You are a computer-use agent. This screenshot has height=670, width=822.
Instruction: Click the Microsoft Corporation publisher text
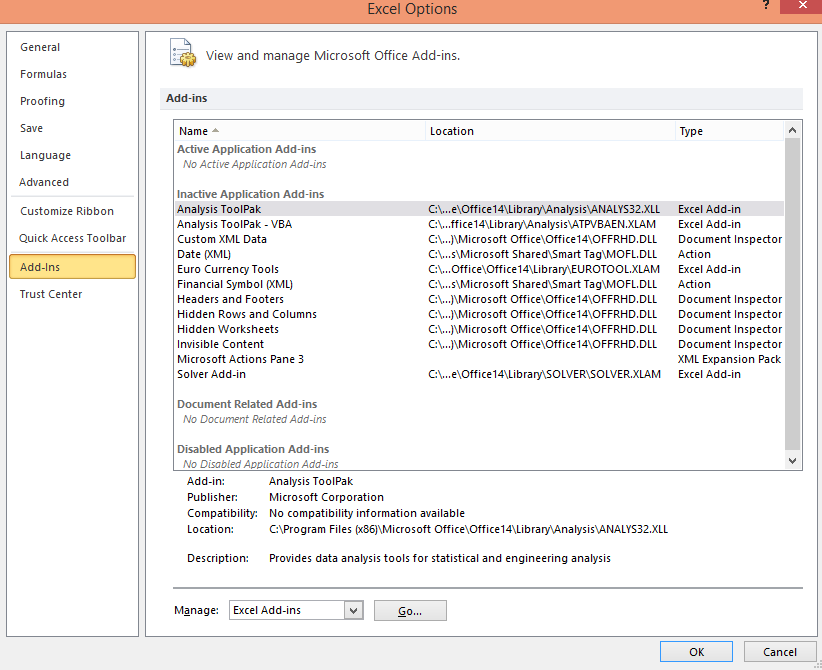[x=326, y=498]
